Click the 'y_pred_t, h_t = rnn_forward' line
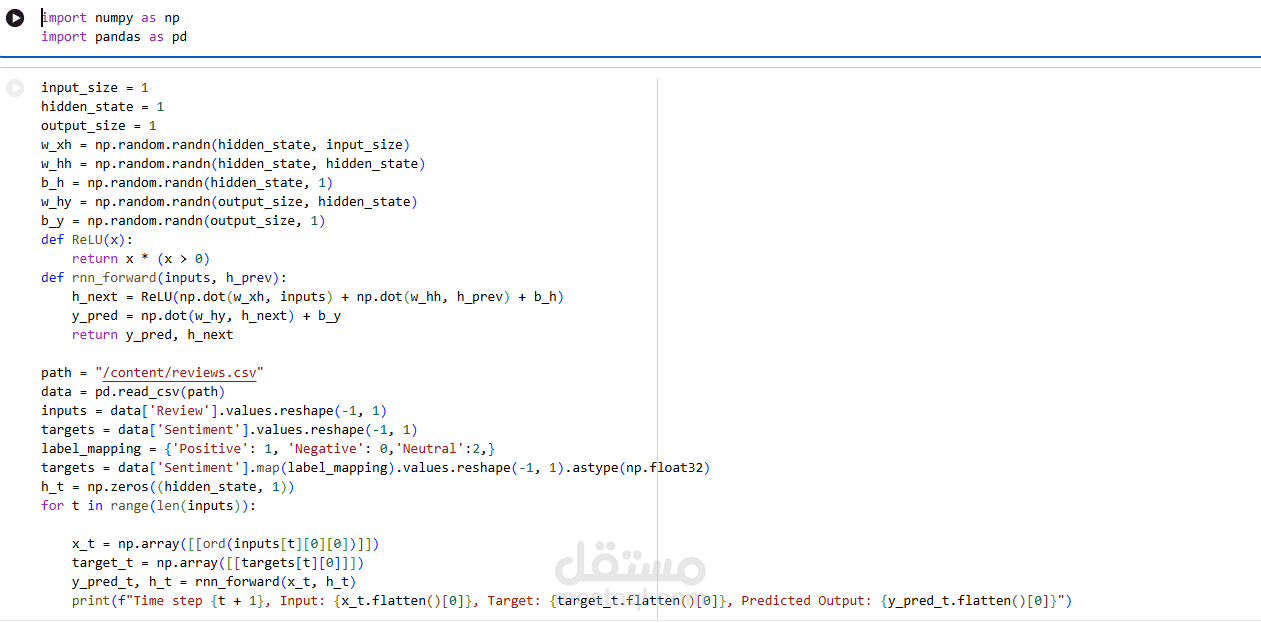This screenshot has height=623, width=1261. pyautogui.click(x=214, y=582)
